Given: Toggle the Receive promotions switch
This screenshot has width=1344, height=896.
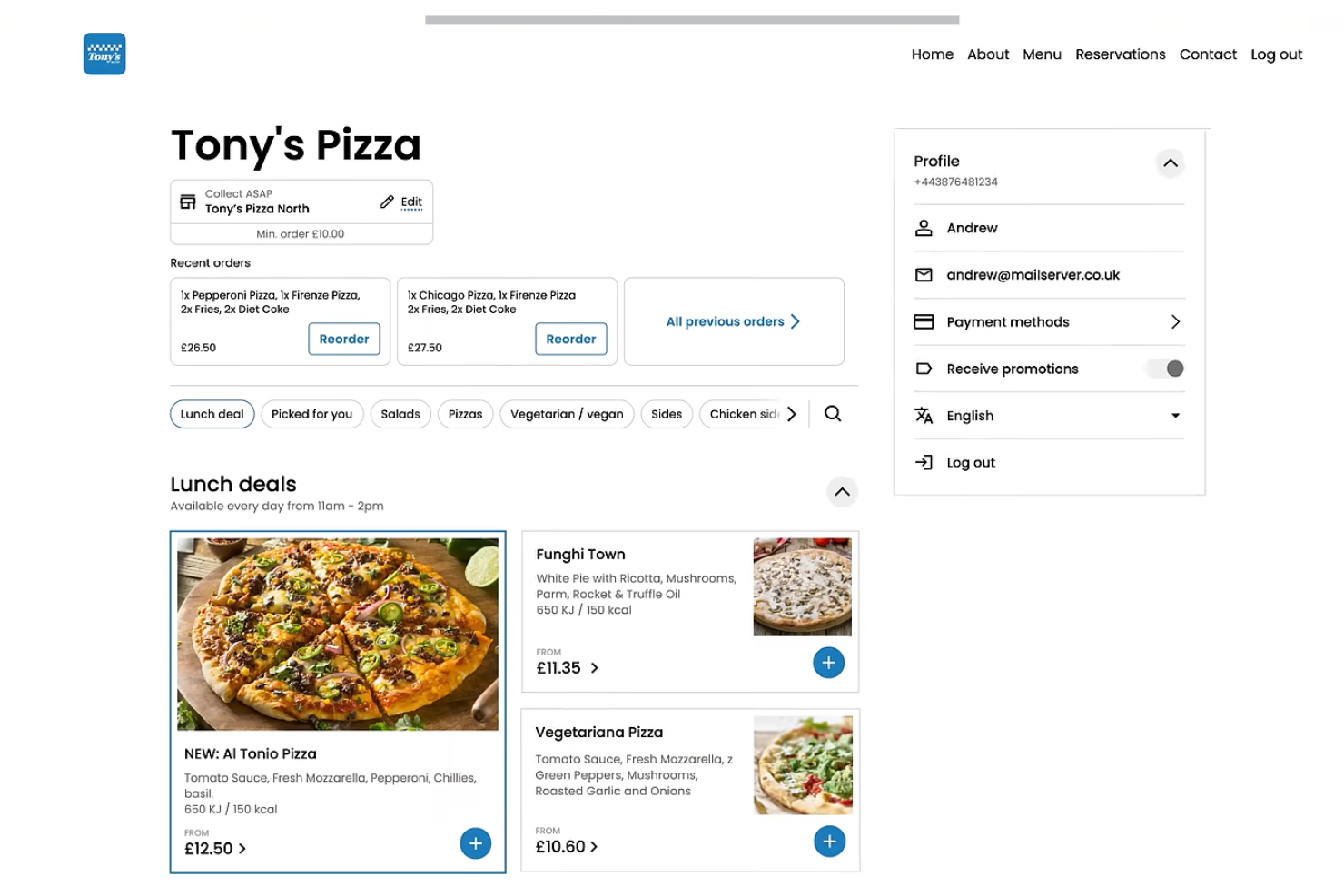Looking at the screenshot, I should tap(1166, 369).
